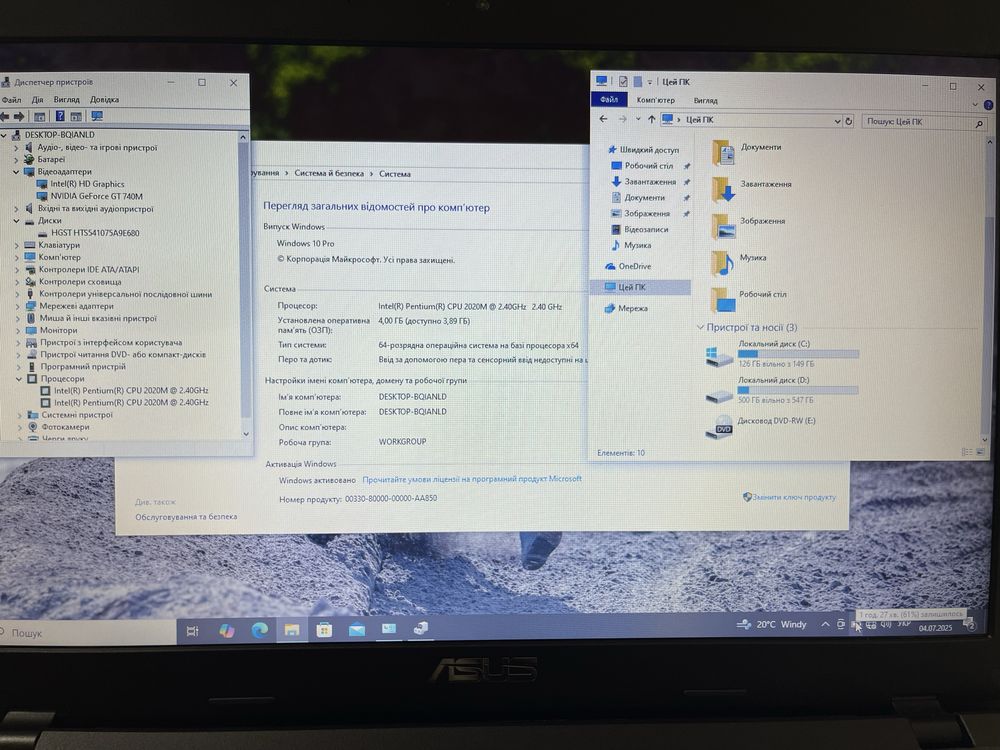Expand the Клавіатури node

tap(17, 245)
